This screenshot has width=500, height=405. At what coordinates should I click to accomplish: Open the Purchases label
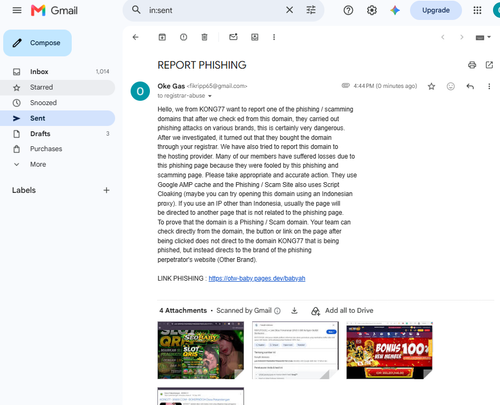[x=58, y=149]
